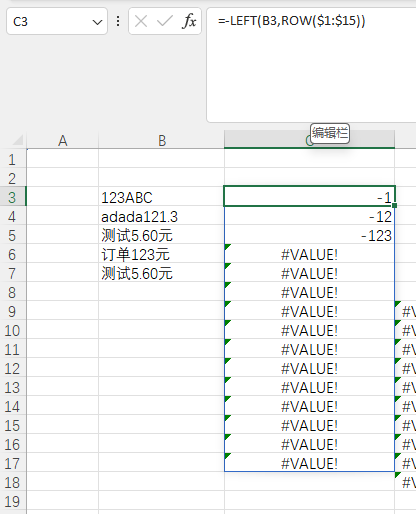The height and width of the screenshot is (514, 416).
Task: Select row 12 header
Action: click(13, 369)
